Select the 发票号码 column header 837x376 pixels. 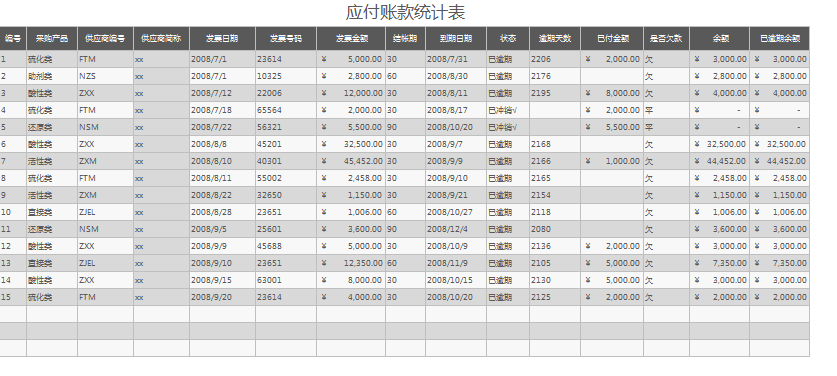(x=286, y=38)
